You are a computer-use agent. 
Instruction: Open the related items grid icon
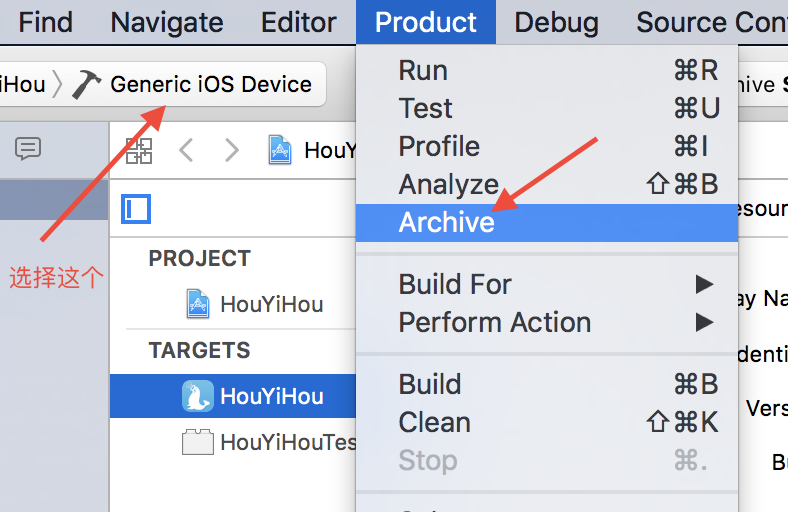click(139, 151)
